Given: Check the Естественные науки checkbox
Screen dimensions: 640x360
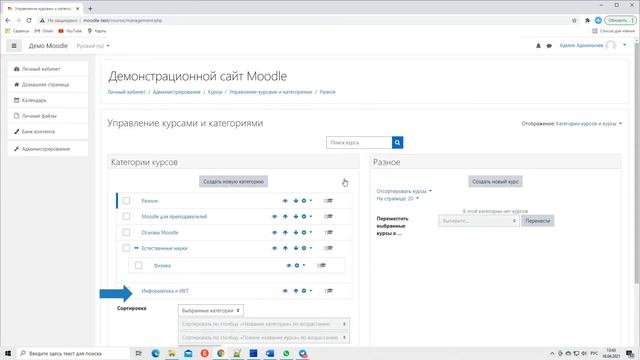Looking at the screenshot, I should 126,248.
